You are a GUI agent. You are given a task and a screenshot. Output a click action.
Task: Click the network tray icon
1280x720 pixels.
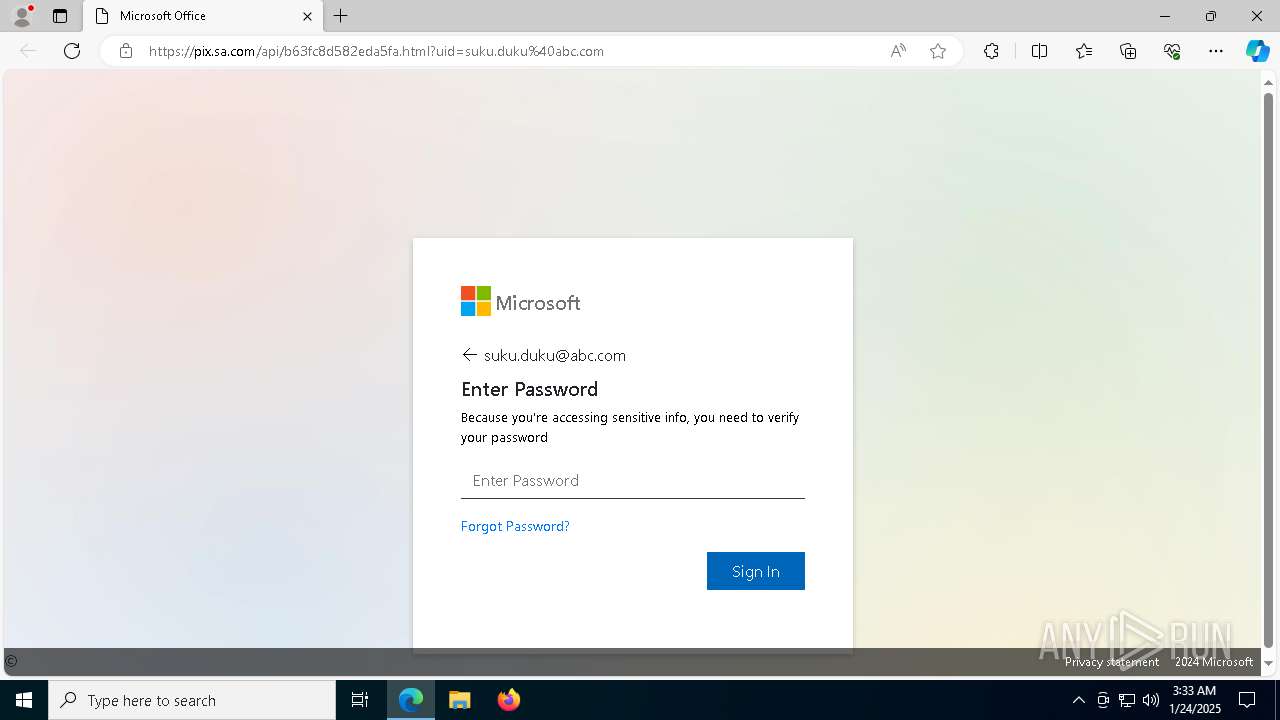(1127, 700)
